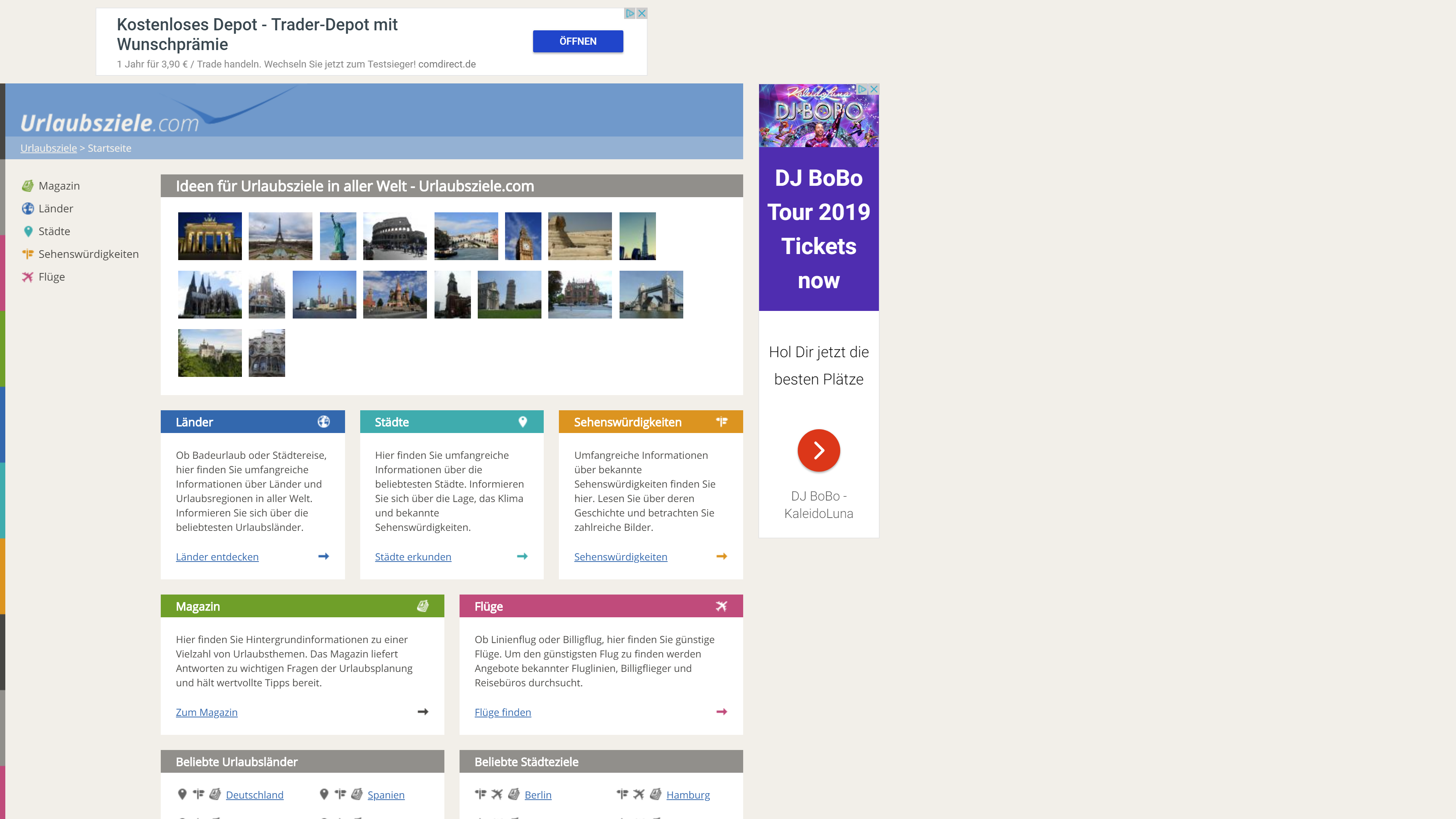This screenshot has width=1456, height=819.
Task: Click the magazine icon before Hamburg
Action: [x=655, y=795]
